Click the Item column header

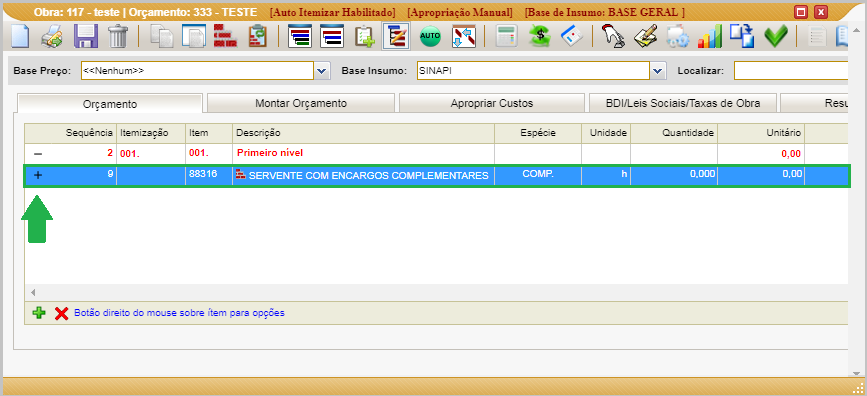[209, 133]
